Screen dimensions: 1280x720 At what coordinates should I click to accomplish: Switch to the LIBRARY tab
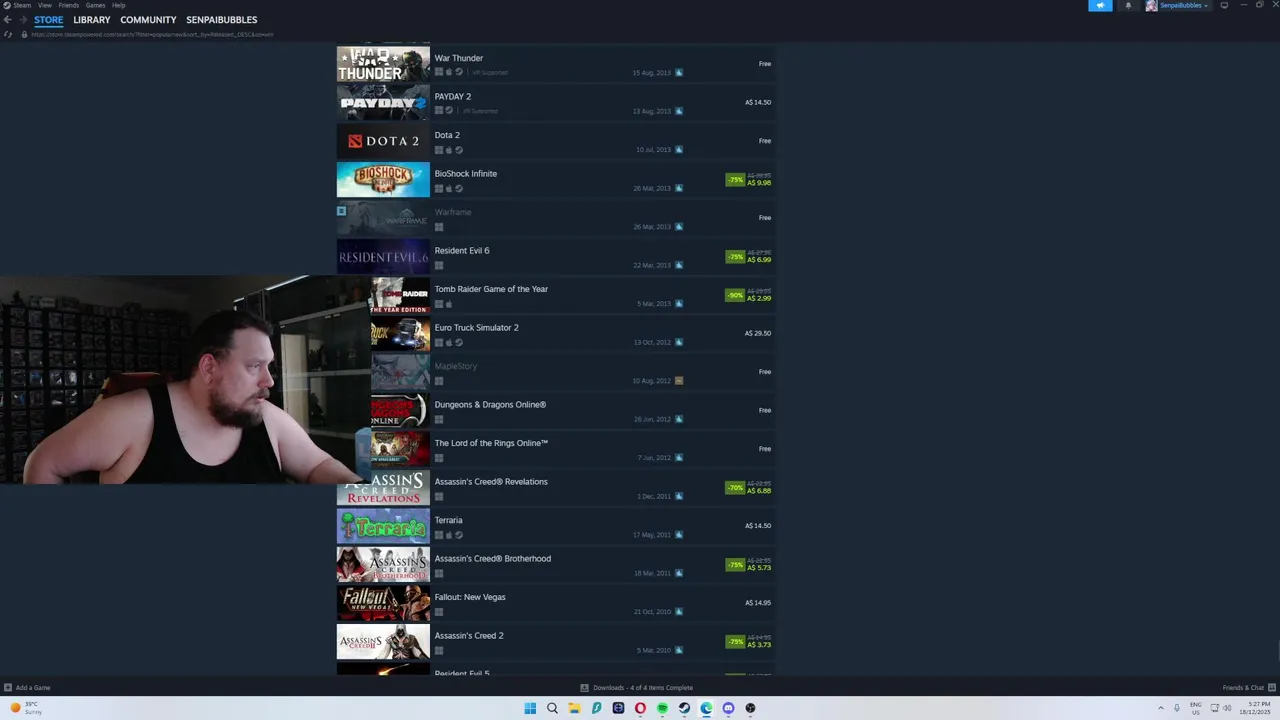[92, 20]
